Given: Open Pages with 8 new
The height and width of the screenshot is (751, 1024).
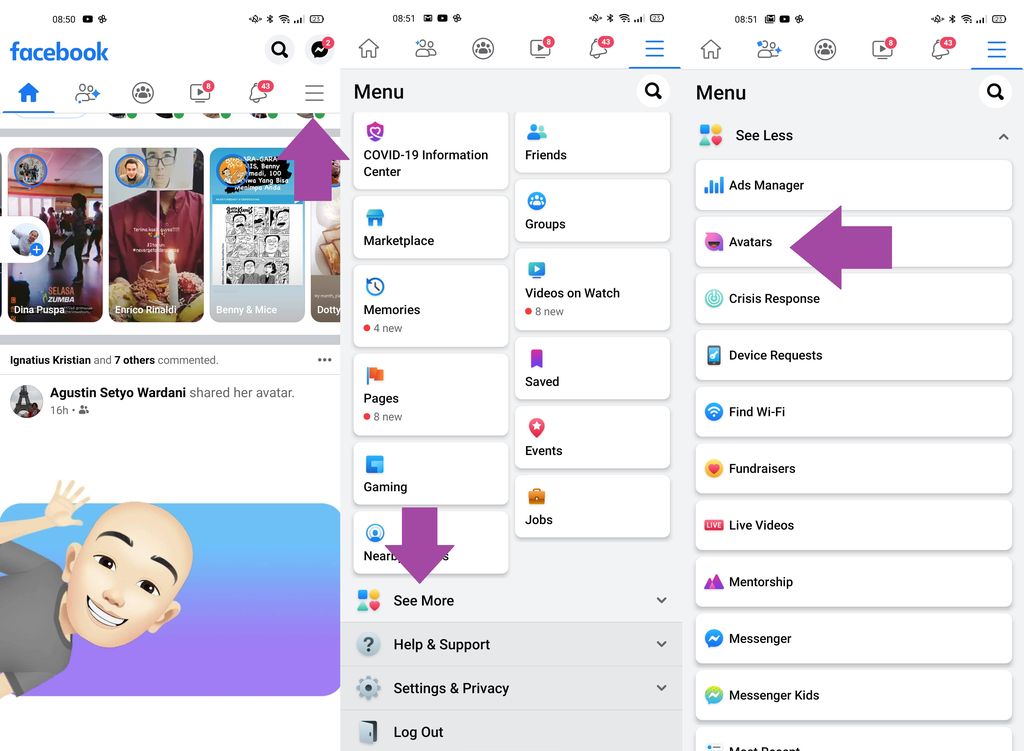Looking at the screenshot, I should click(430, 394).
